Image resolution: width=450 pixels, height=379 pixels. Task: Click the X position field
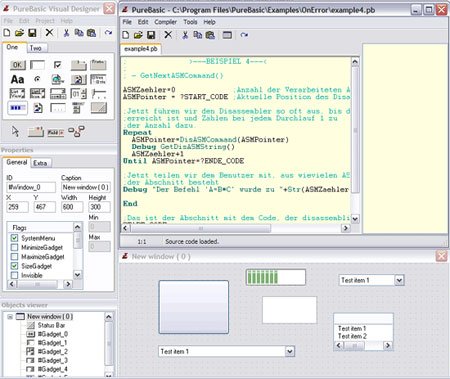click(17, 207)
